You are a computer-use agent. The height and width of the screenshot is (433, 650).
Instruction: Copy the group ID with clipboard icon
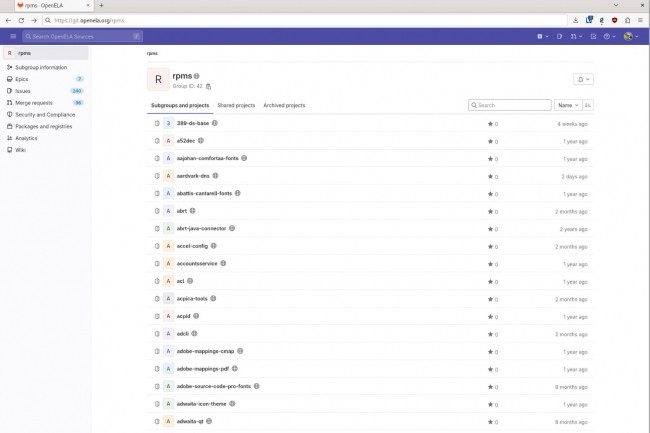click(x=209, y=86)
